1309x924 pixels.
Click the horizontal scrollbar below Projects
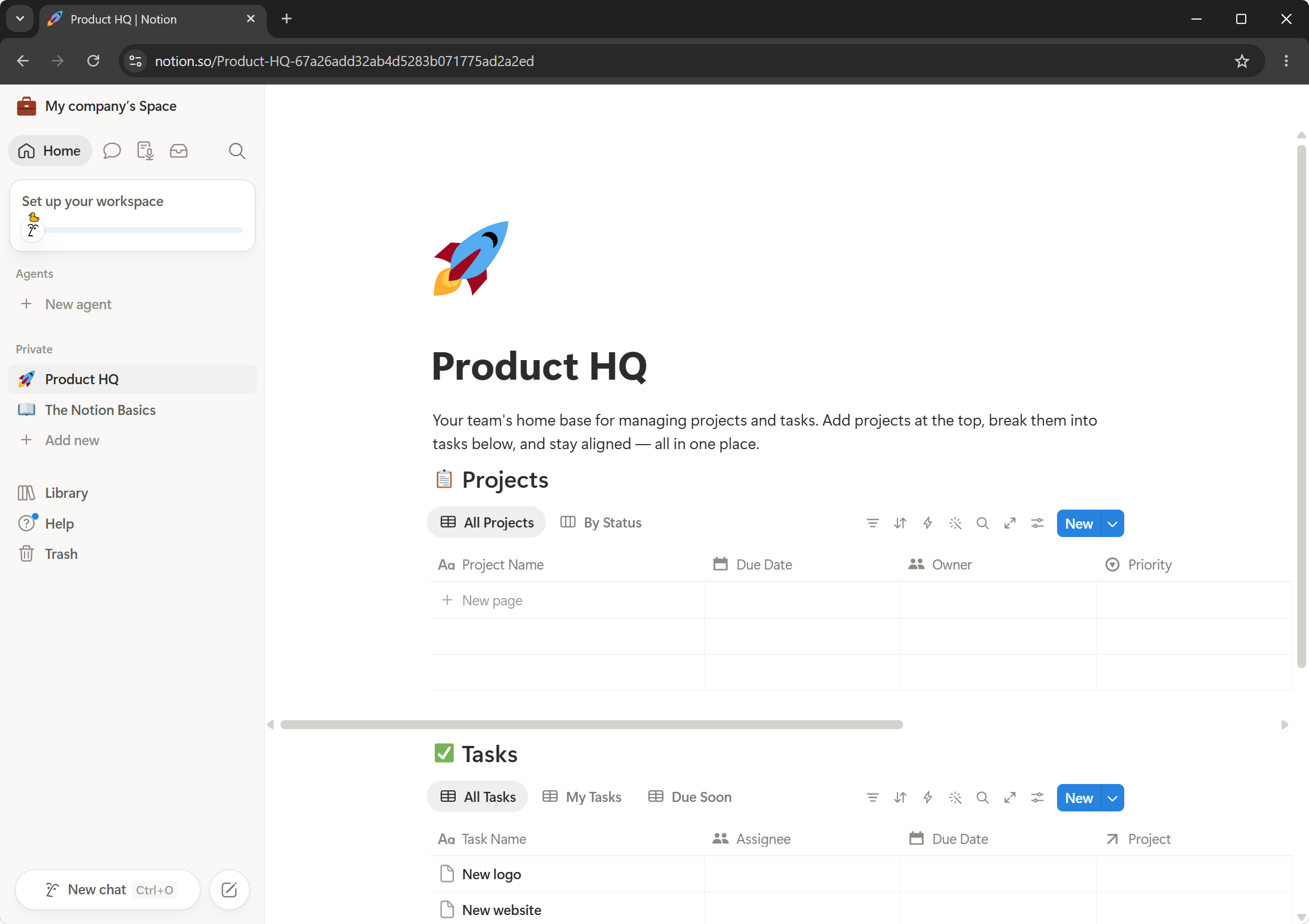[x=591, y=725]
